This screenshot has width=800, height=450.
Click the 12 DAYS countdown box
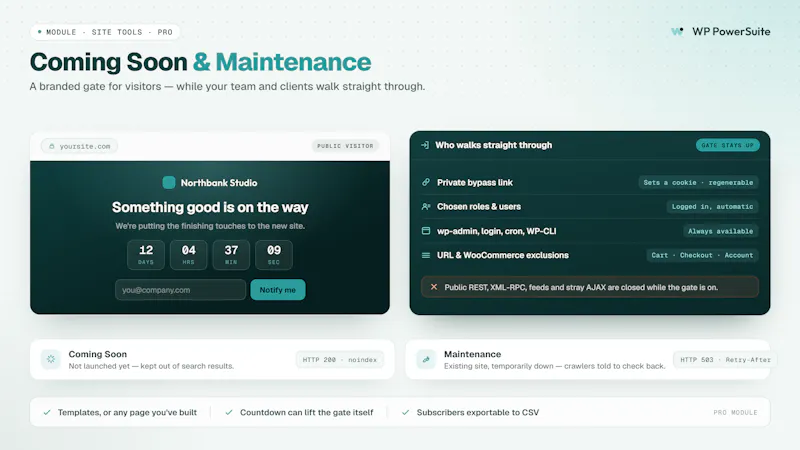coord(146,255)
